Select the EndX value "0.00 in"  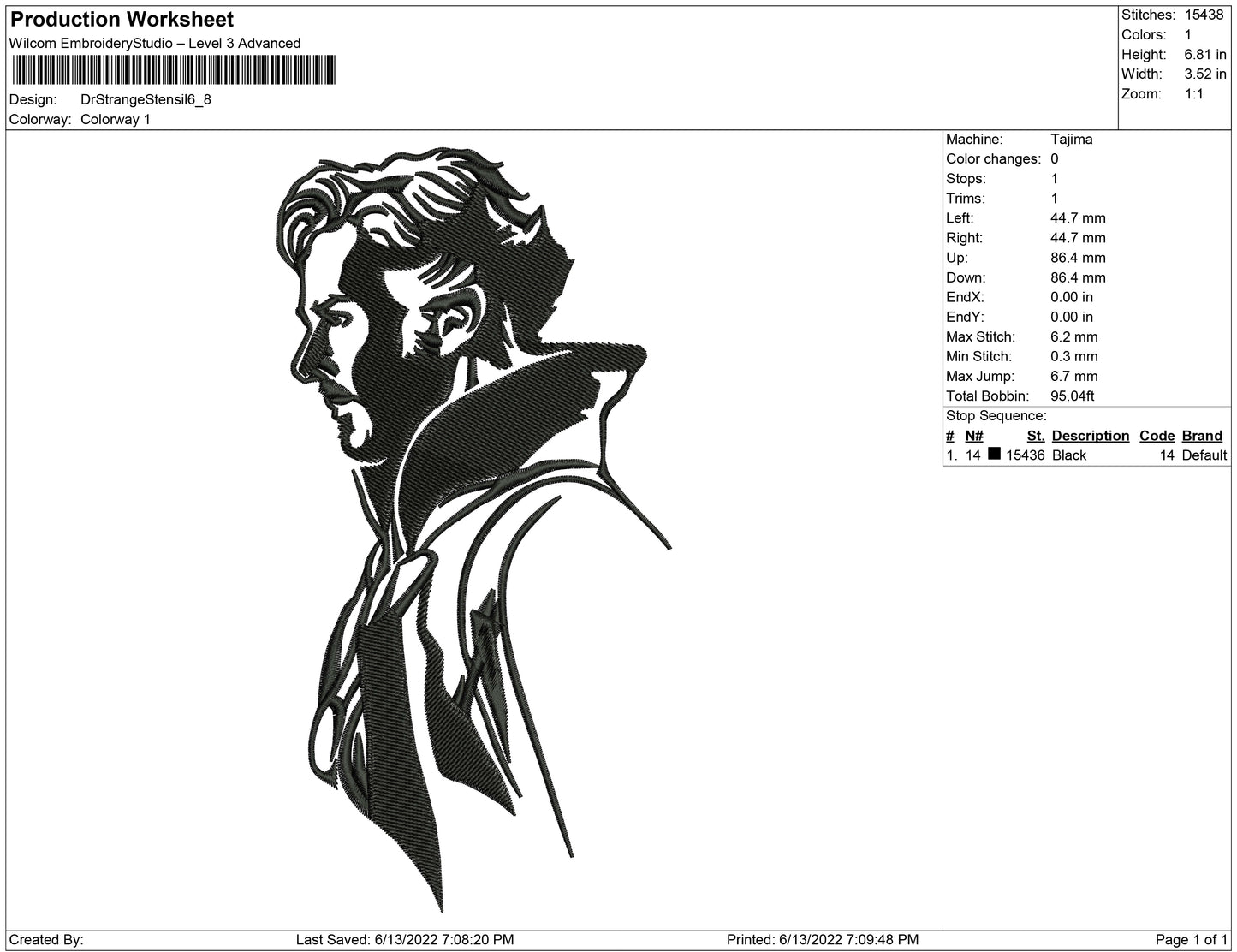tap(1072, 297)
